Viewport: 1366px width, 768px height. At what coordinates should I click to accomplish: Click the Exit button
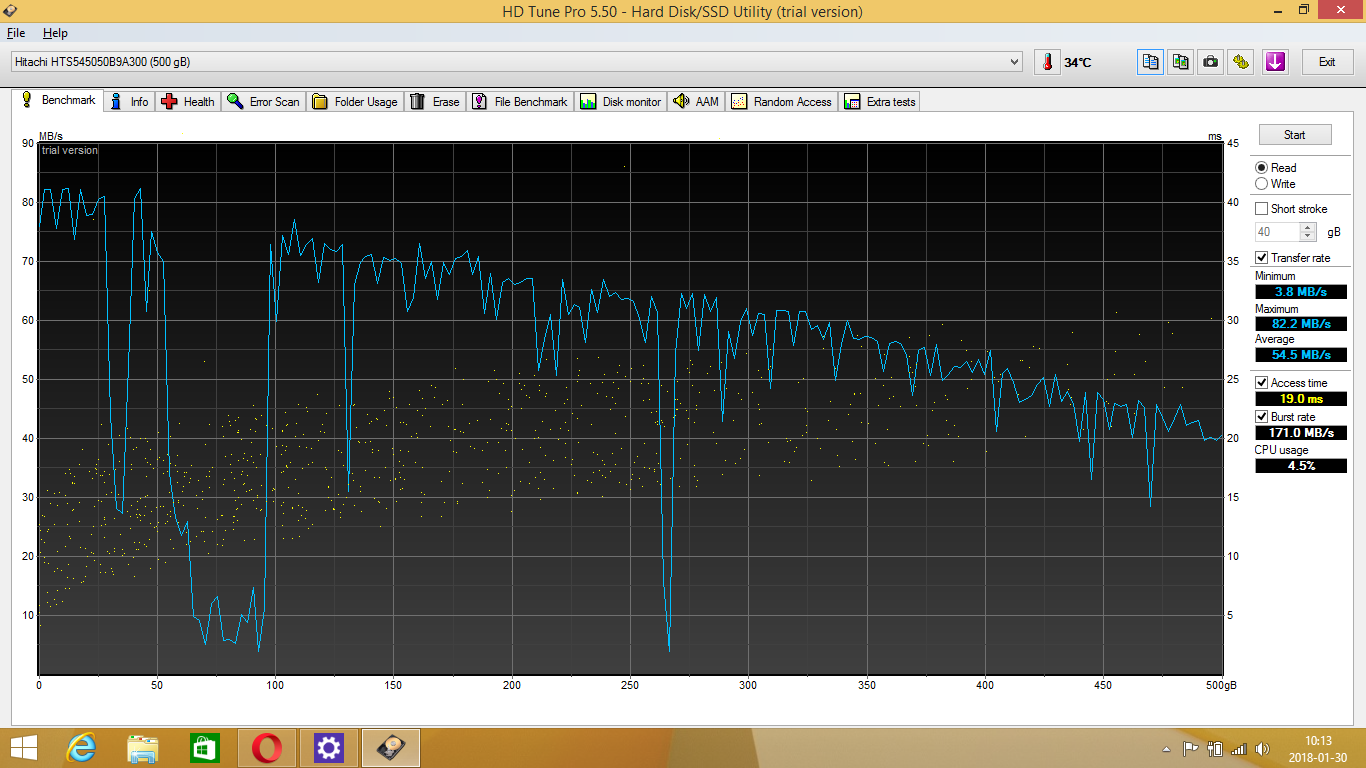pyautogui.click(x=1327, y=62)
